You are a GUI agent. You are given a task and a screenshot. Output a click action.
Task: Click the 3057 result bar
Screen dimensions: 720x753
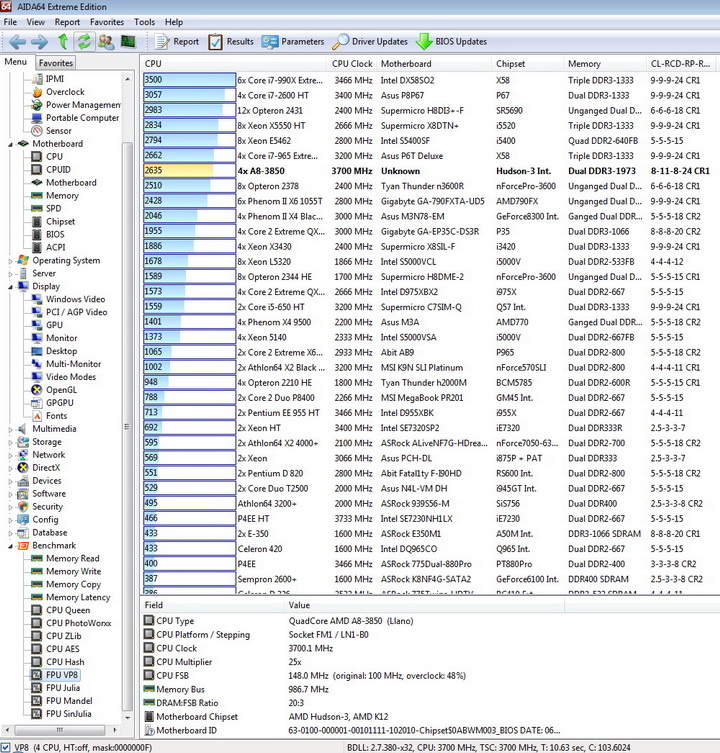click(x=189, y=95)
